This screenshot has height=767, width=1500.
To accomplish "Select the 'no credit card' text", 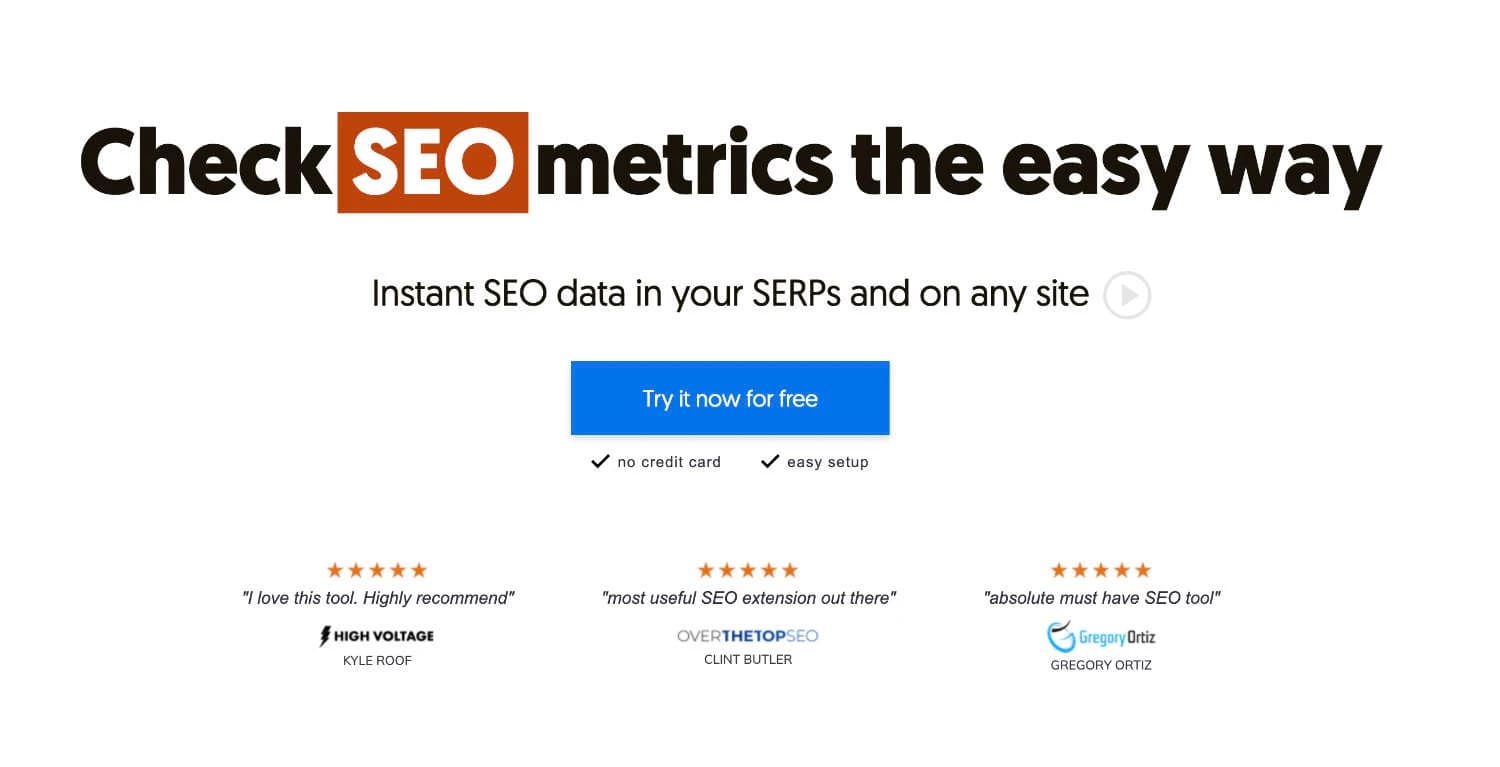I will click(669, 462).
